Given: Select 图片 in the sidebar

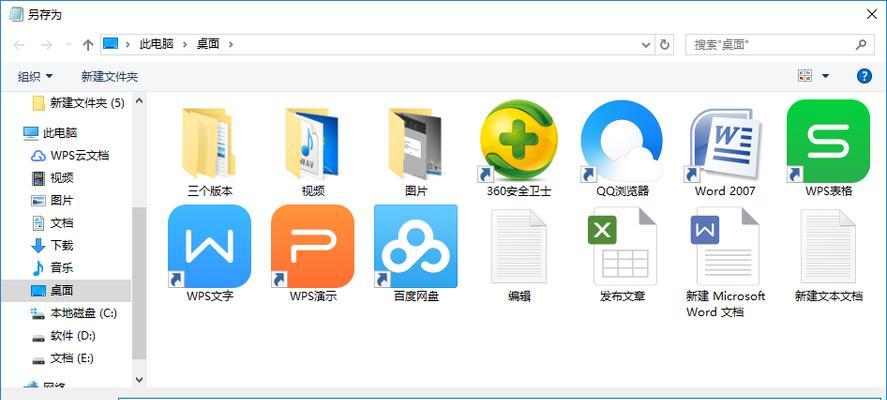Looking at the screenshot, I should [53, 200].
